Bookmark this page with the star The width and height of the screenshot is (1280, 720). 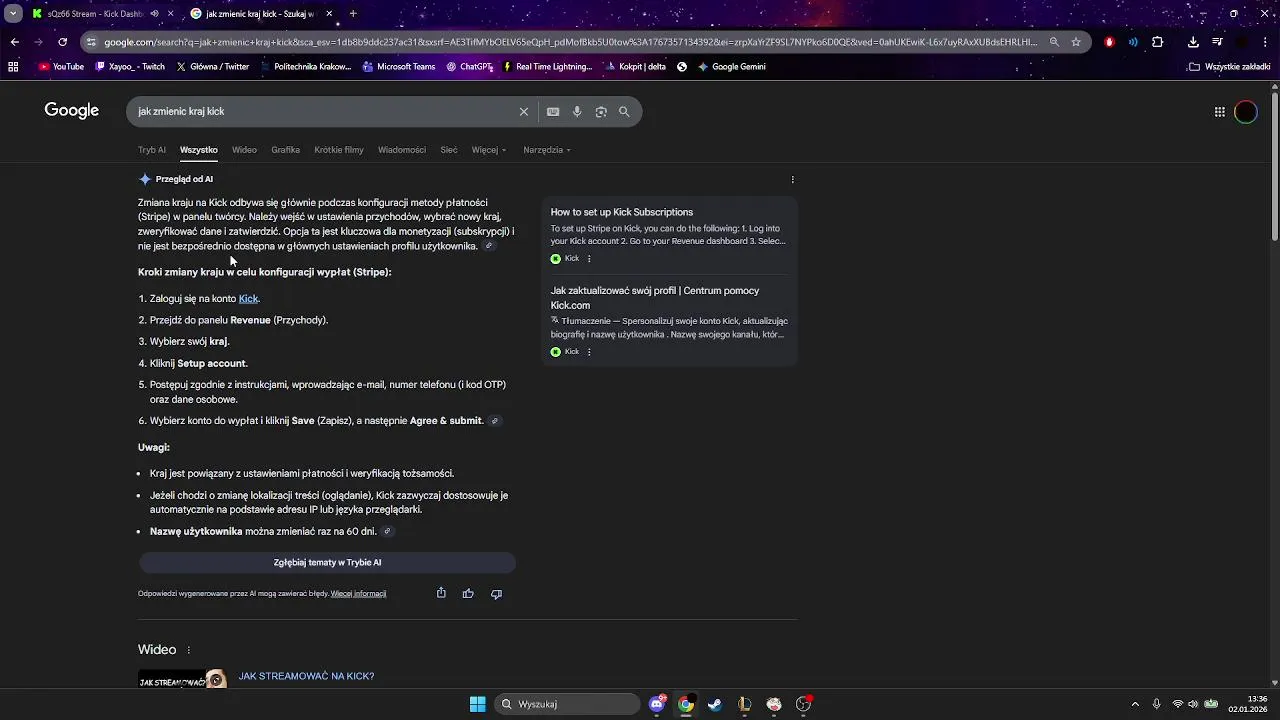[x=1076, y=42]
